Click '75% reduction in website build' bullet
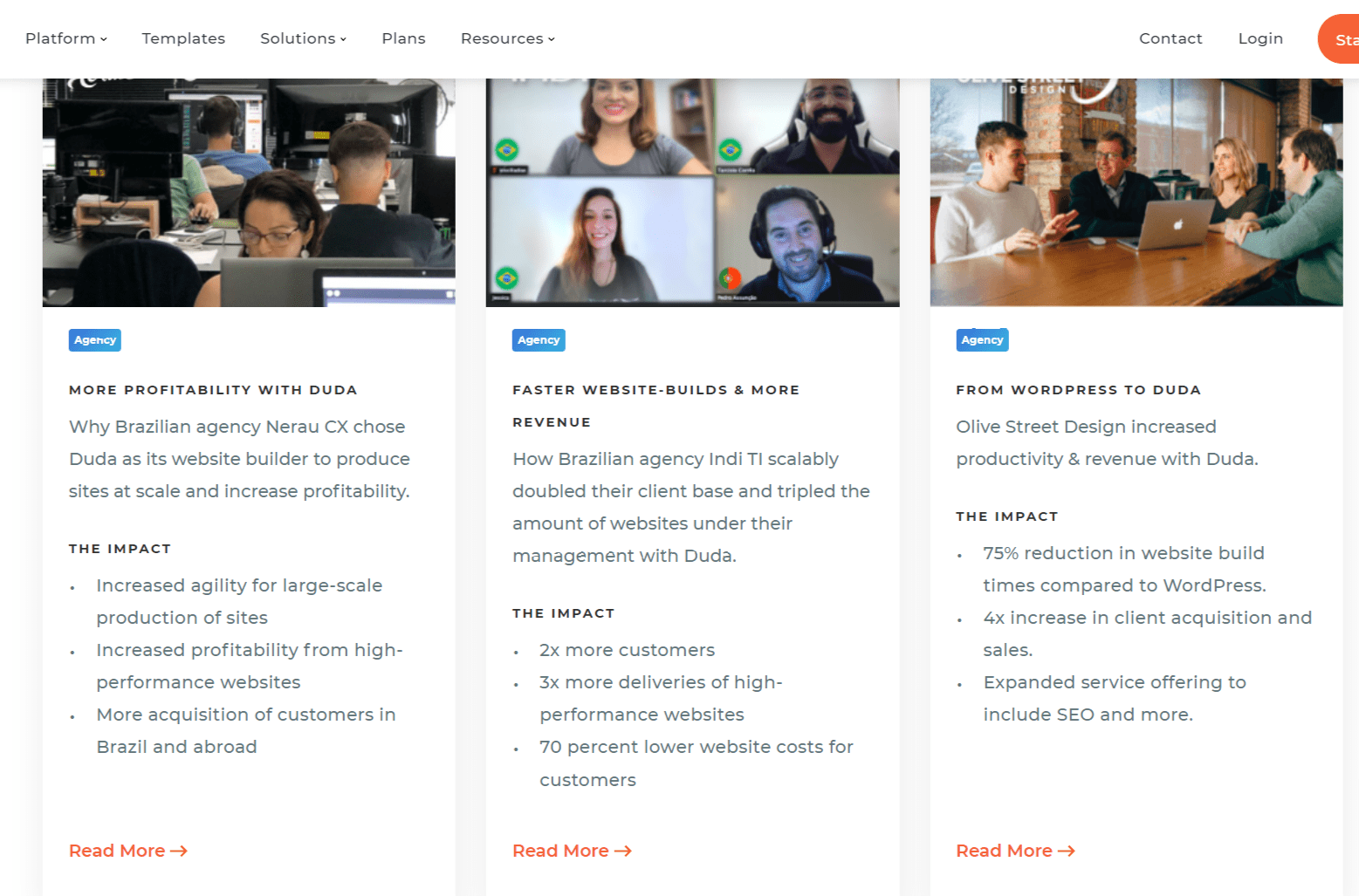The width and height of the screenshot is (1359, 896). point(1124,569)
